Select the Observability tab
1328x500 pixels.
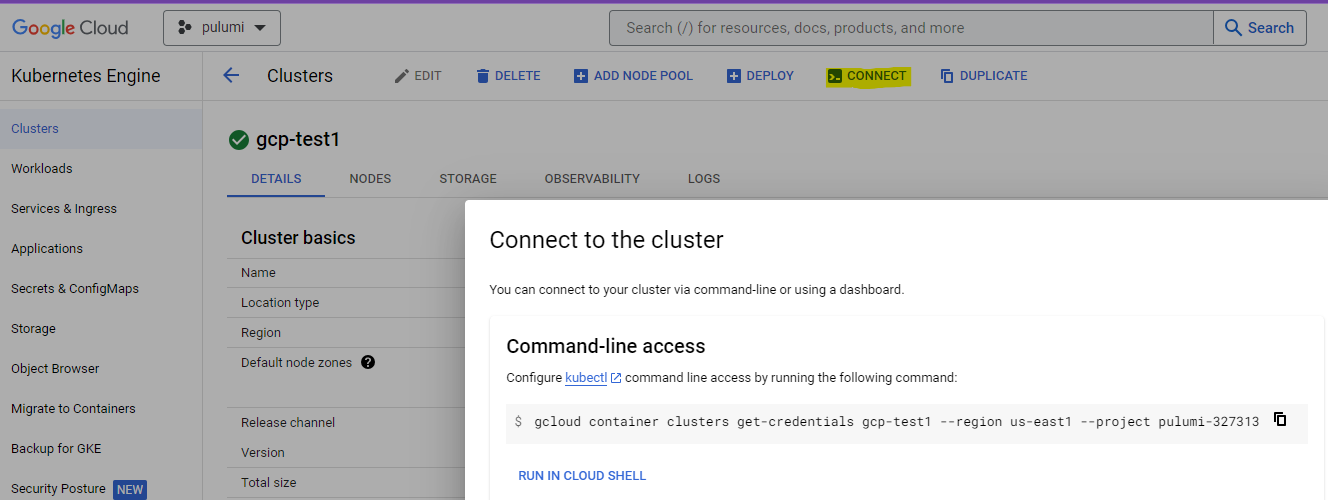592,179
